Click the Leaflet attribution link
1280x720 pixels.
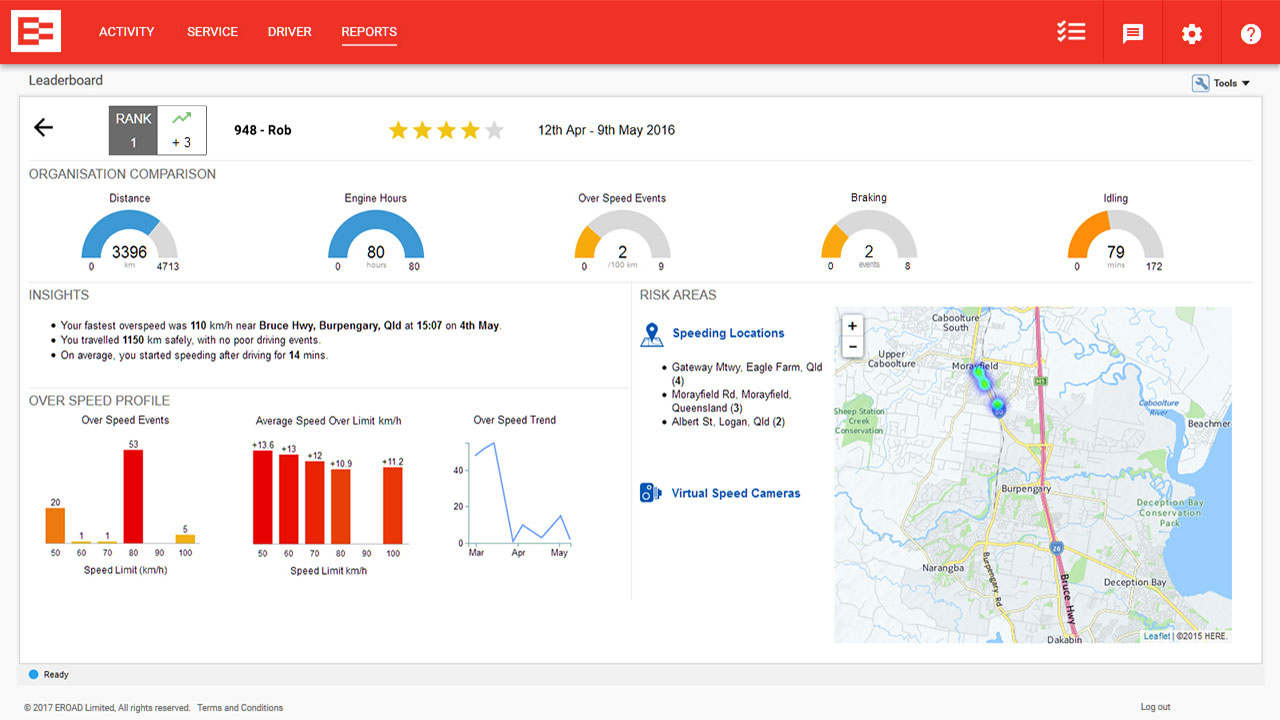pos(1156,636)
